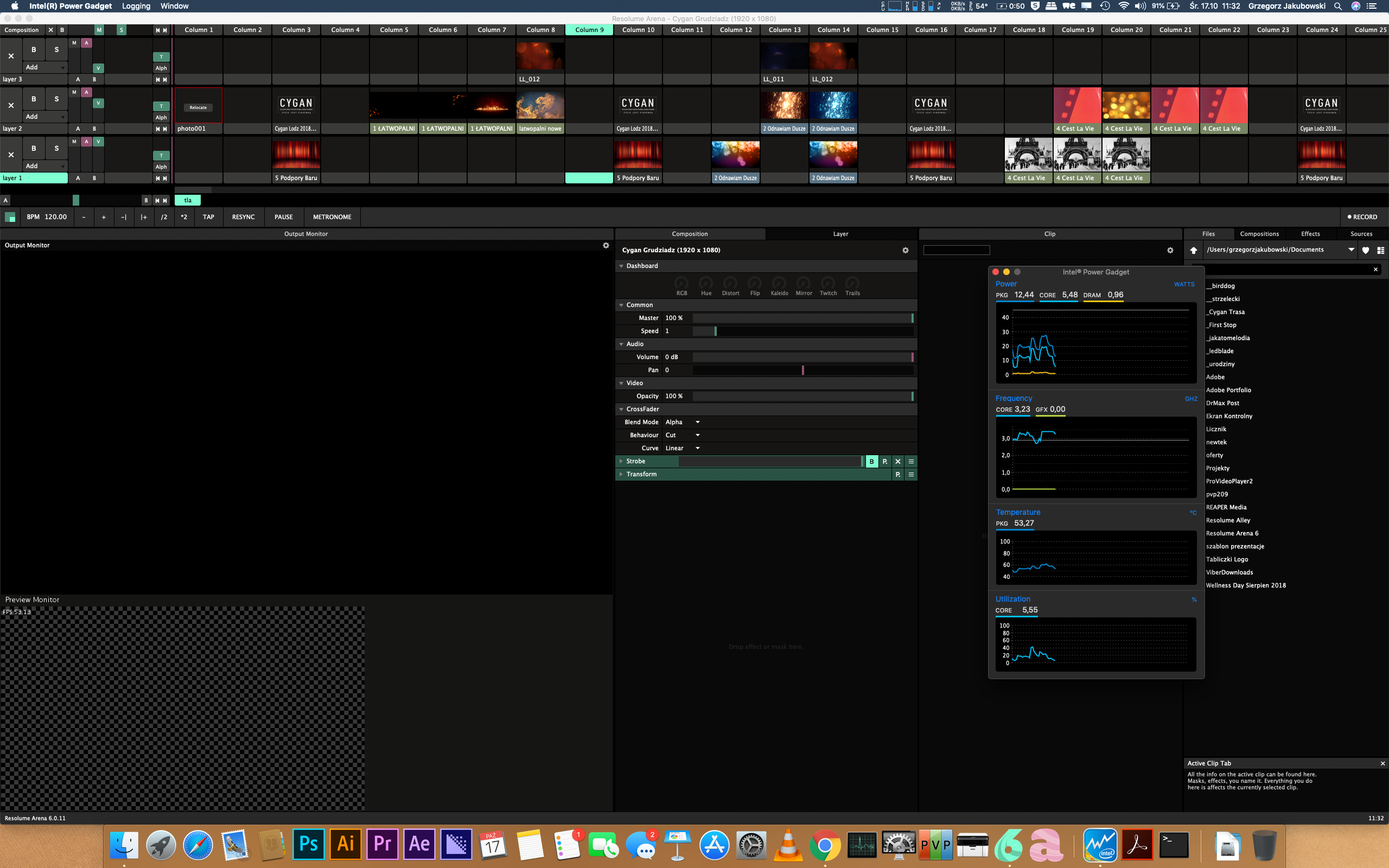Image resolution: width=1389 pixels, height=868 pixels.
Task: Click the RESYNC button
Action: [x=243, y=217]
